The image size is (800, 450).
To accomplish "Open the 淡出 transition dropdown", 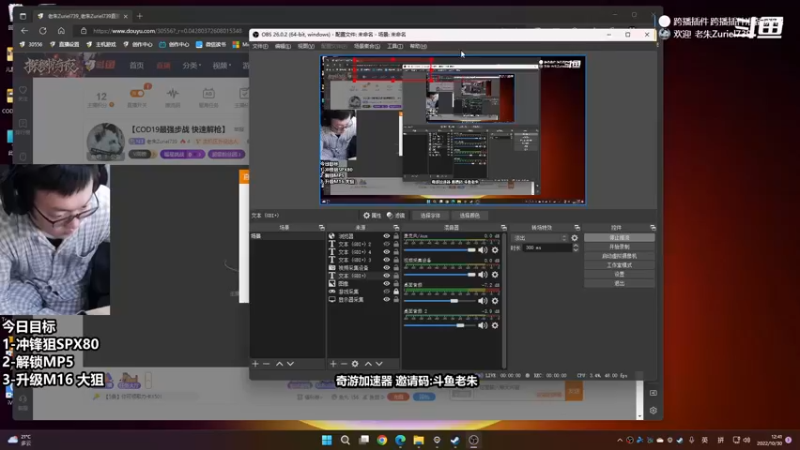I will tap(540, 238).
